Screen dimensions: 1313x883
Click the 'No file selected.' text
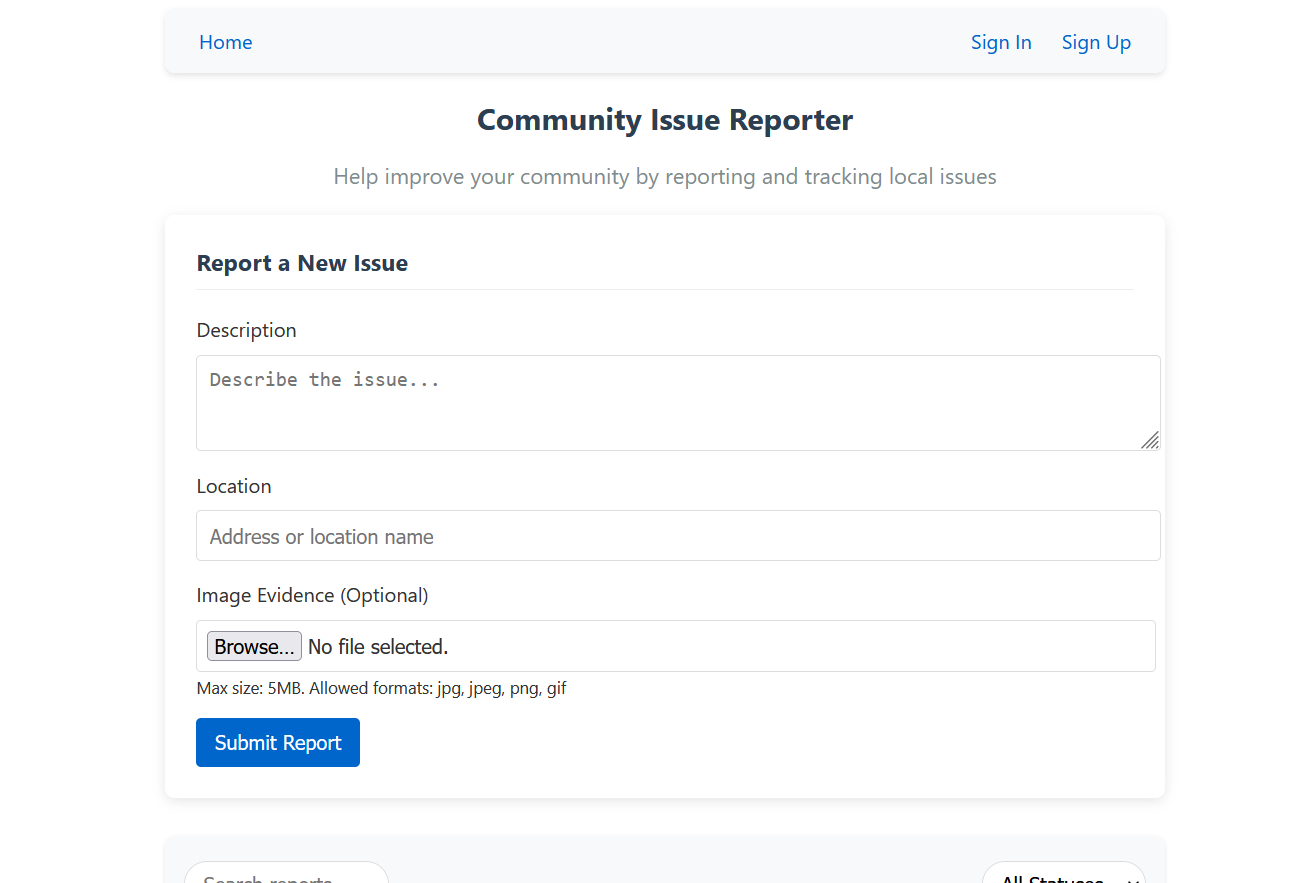[378, 647]
